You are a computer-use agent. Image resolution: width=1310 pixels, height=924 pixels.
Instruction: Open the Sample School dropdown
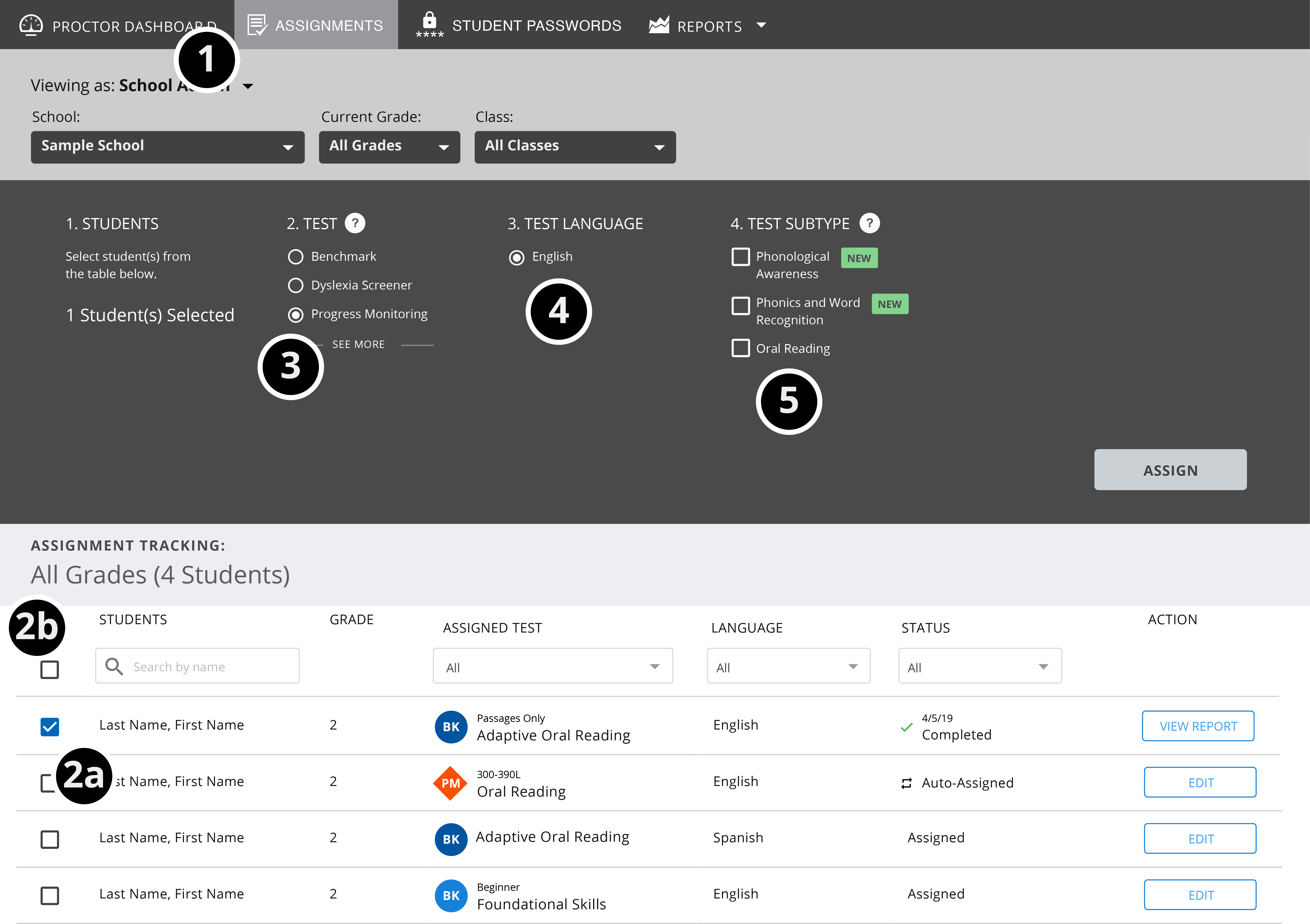coord(167,147)
